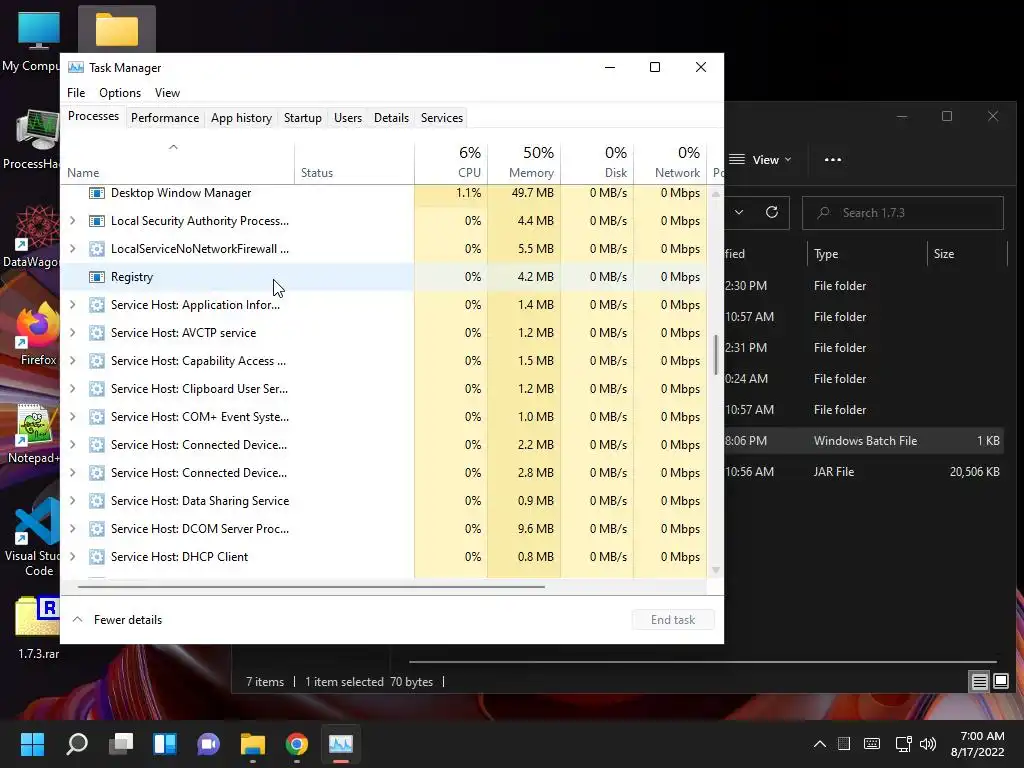The image size is (1024, 768).
Task: Click the Search 1.7.3 input field
Action: coord(903,213)
